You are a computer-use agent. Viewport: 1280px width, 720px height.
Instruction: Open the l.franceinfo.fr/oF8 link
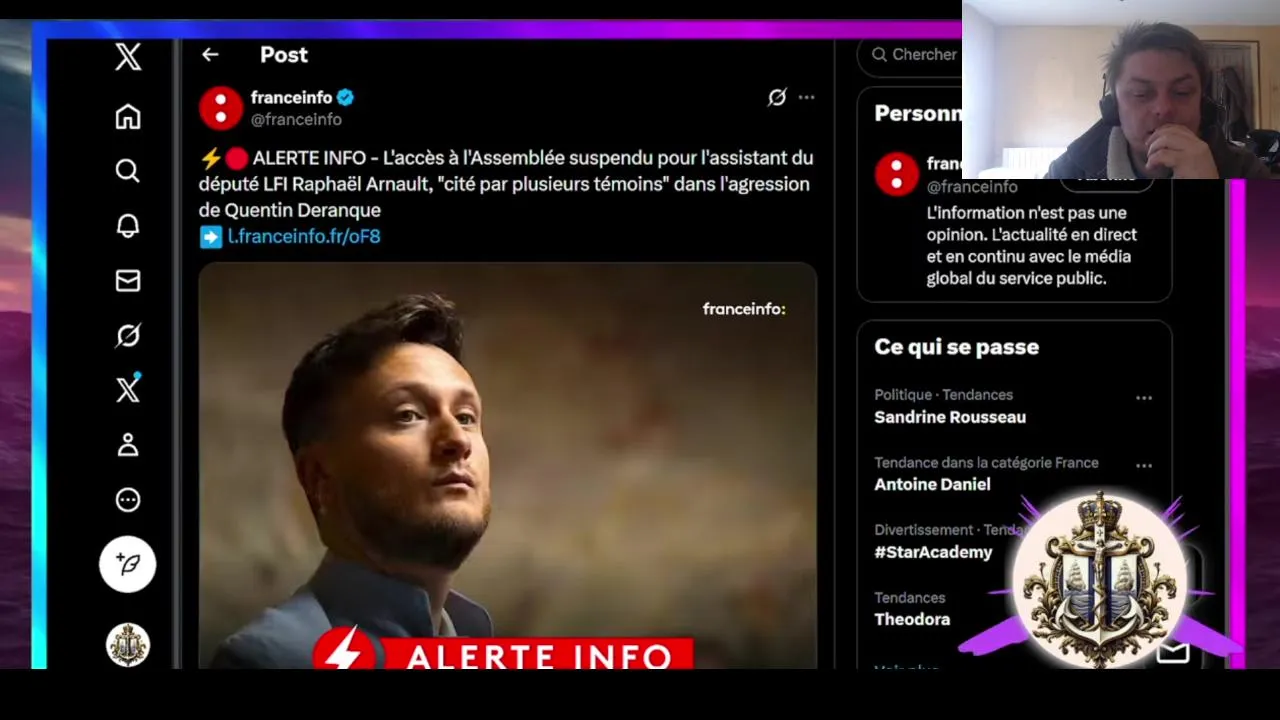[x=304, y=236]
